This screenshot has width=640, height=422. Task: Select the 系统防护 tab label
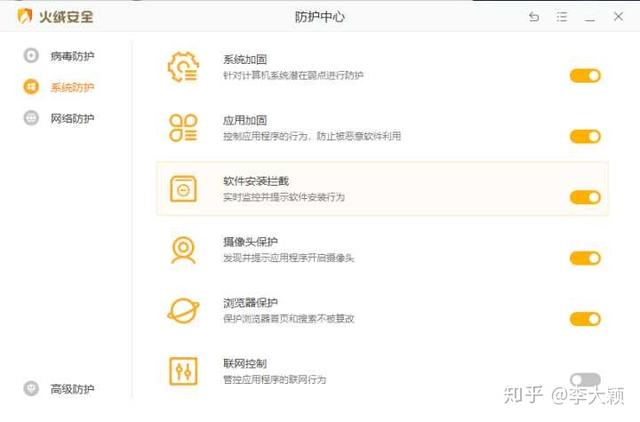click(72, 87)
